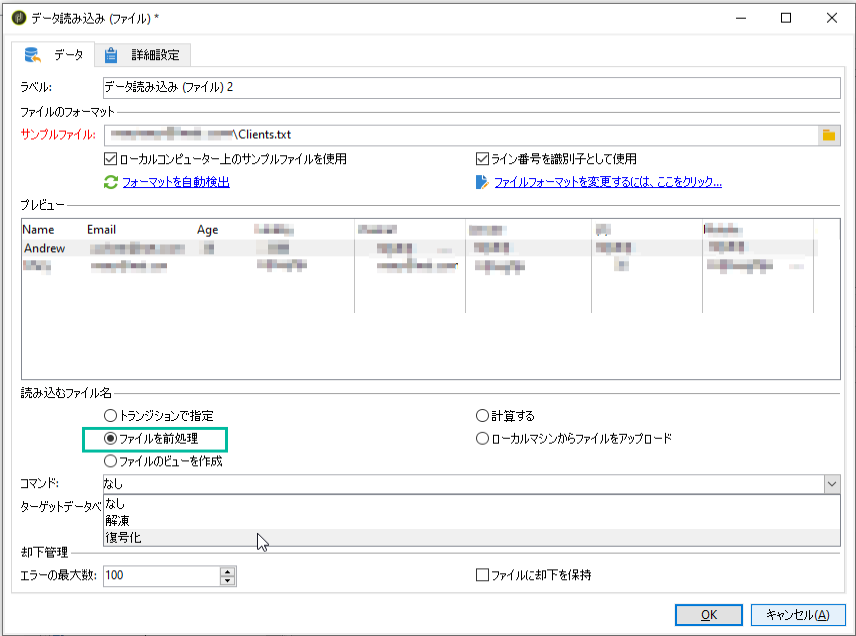Click the Age column header in preview

point(207,230)
